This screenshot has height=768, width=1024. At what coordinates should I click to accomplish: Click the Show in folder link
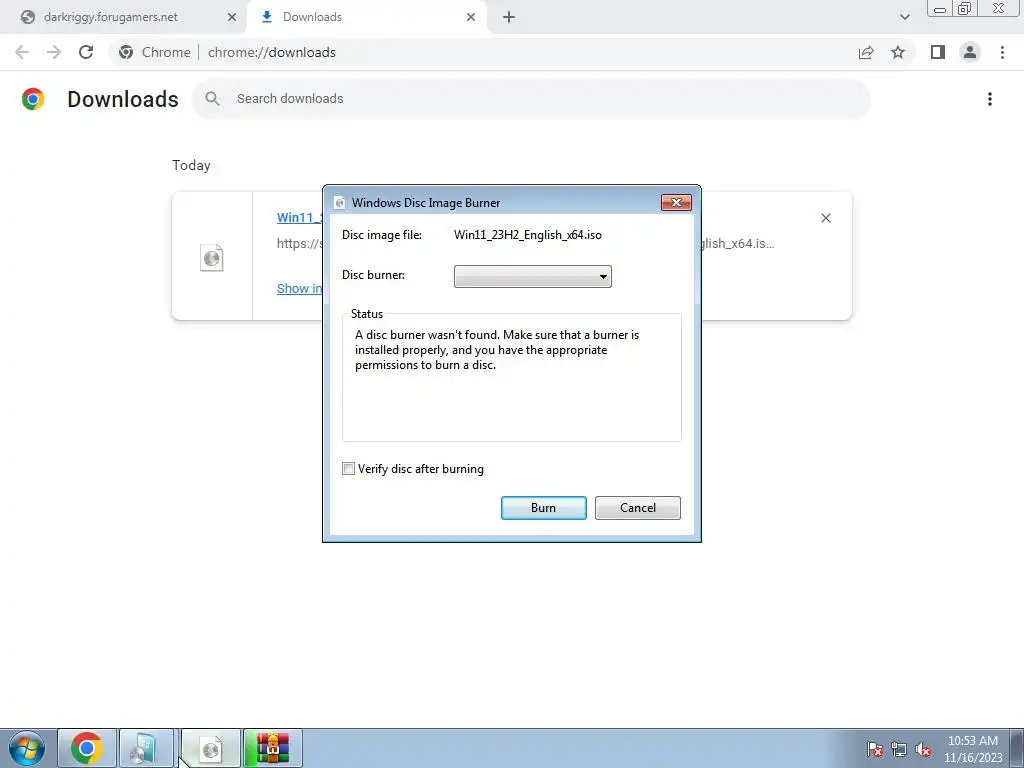tap(300, 289)
